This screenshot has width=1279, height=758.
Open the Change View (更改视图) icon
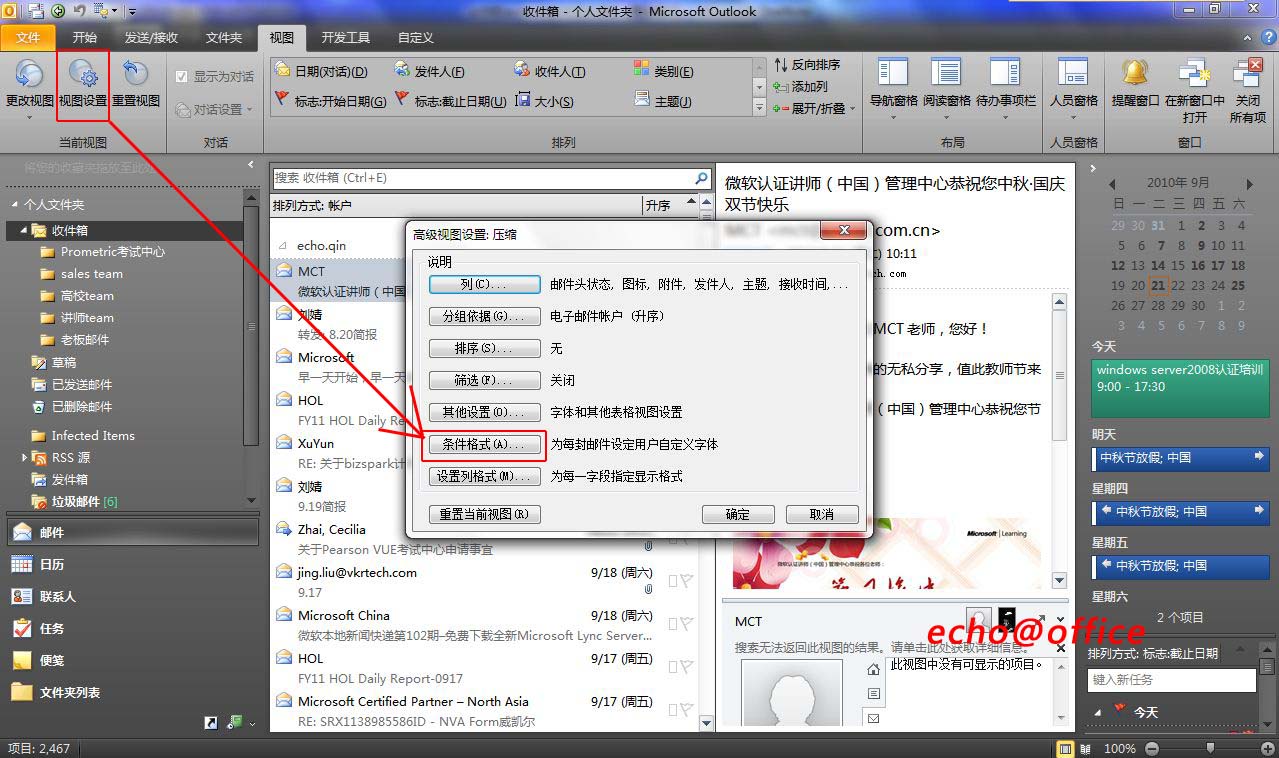click(29, 74)
